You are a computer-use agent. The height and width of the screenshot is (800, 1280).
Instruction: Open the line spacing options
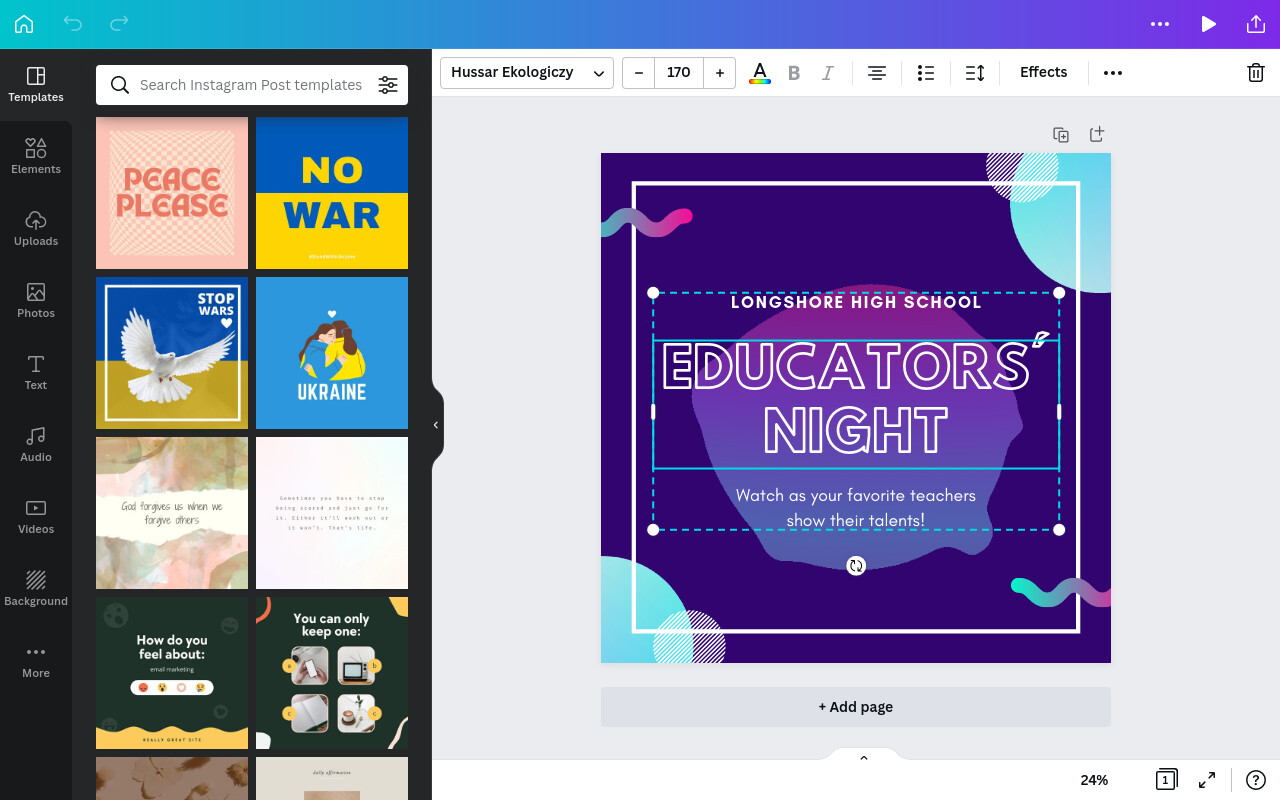click(975, 72)
